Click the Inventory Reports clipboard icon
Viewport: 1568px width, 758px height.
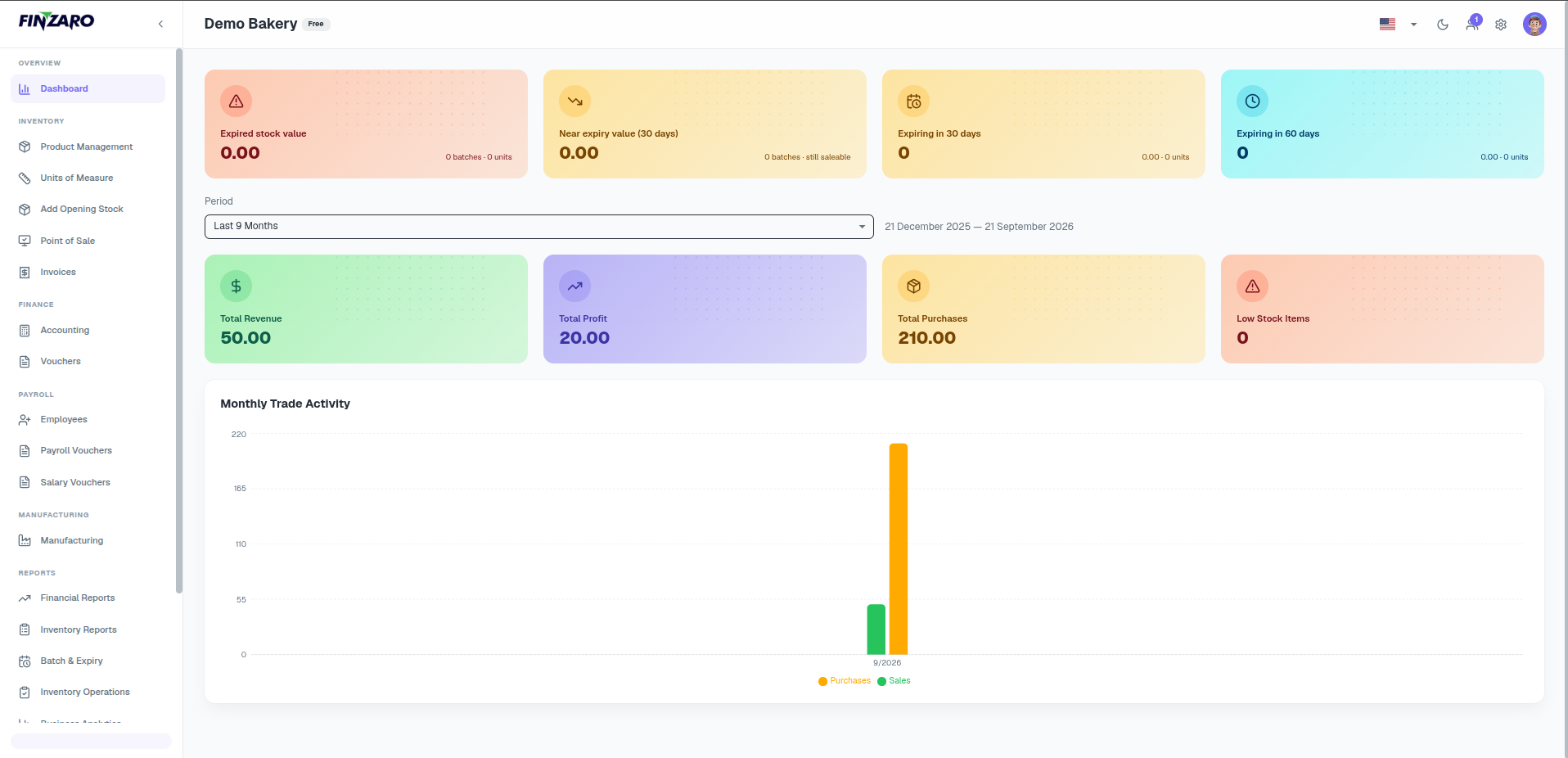click(x=25, y=630)
